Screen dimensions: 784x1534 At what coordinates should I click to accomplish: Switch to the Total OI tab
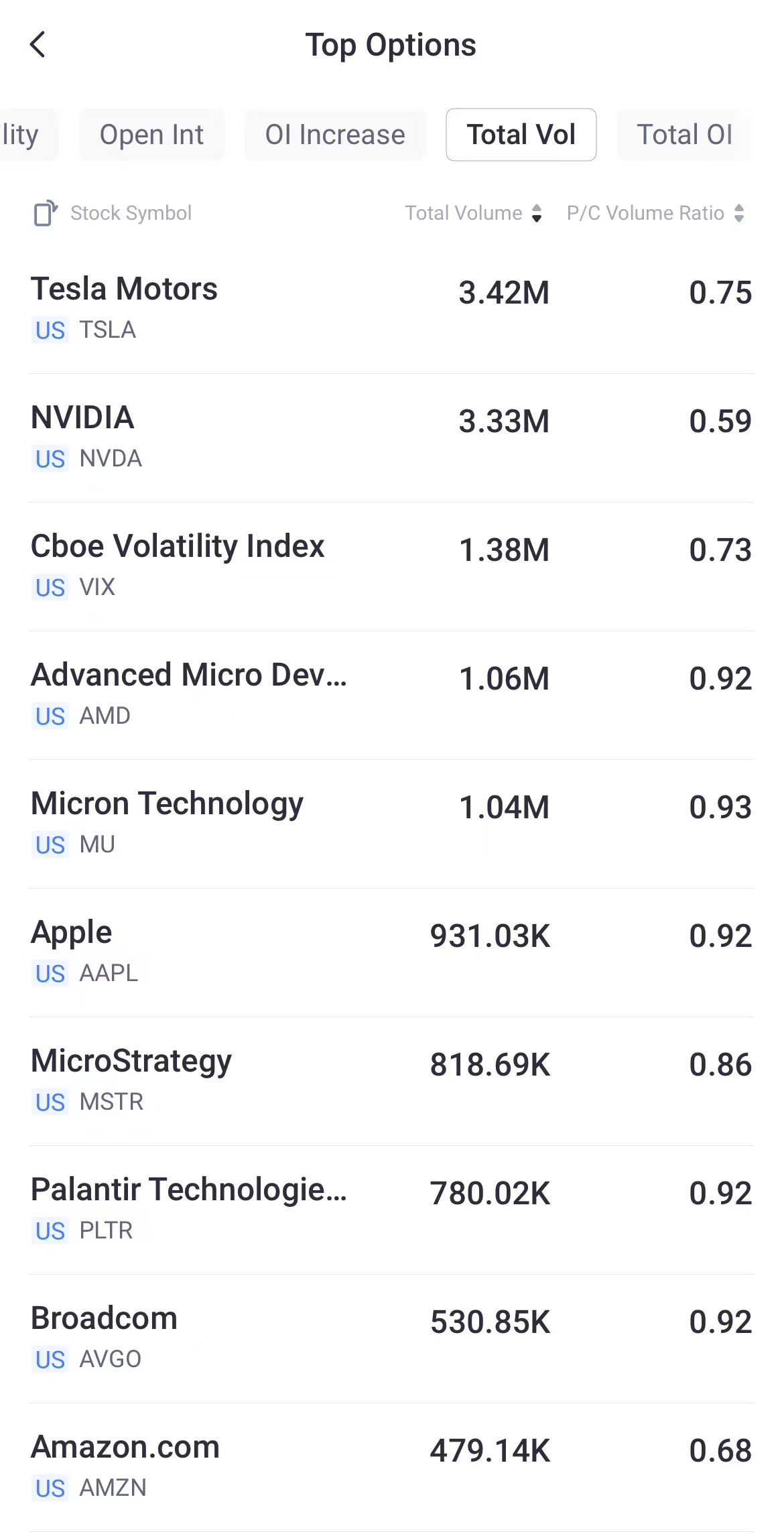[x=684, y=135]
